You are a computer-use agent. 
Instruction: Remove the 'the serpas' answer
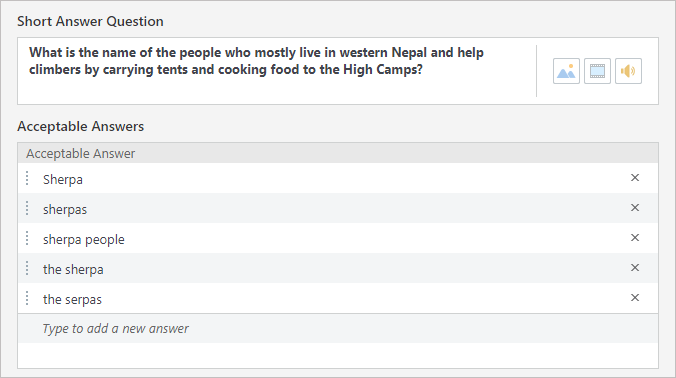tap(635, 297)
